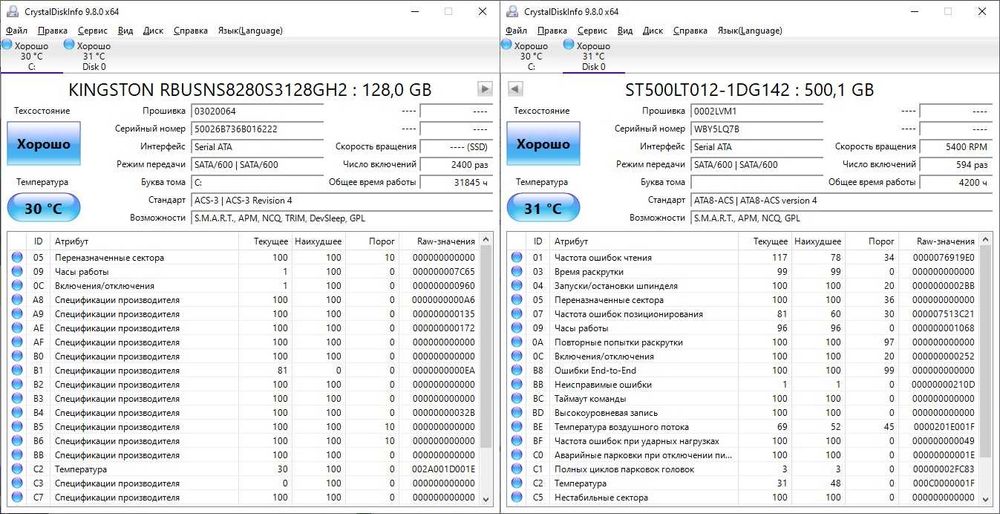Open Сервис menu in left window
This screenshot has height=514, width=1000.
click(x=92, y=30)
